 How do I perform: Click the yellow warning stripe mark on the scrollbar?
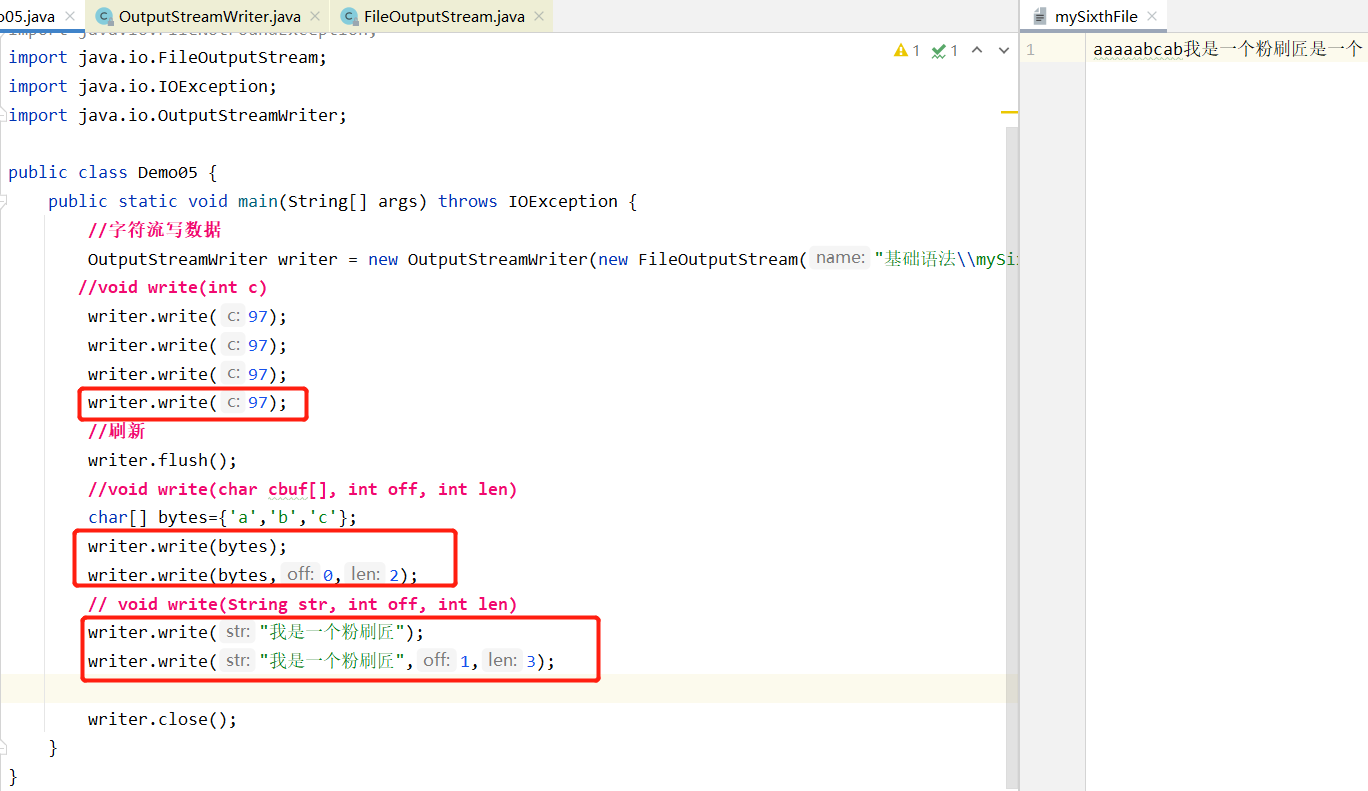coord(1009,113)
